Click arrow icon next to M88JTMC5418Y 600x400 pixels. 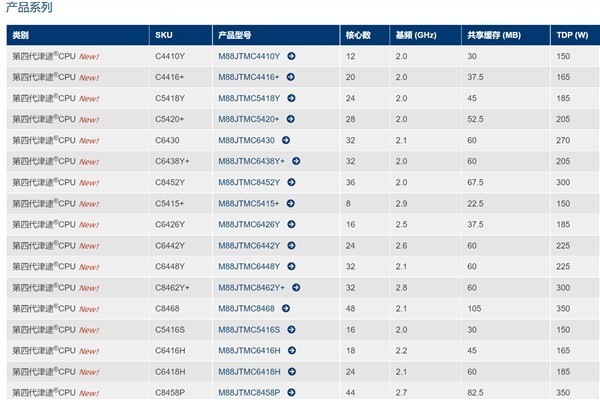coord(291,98)
